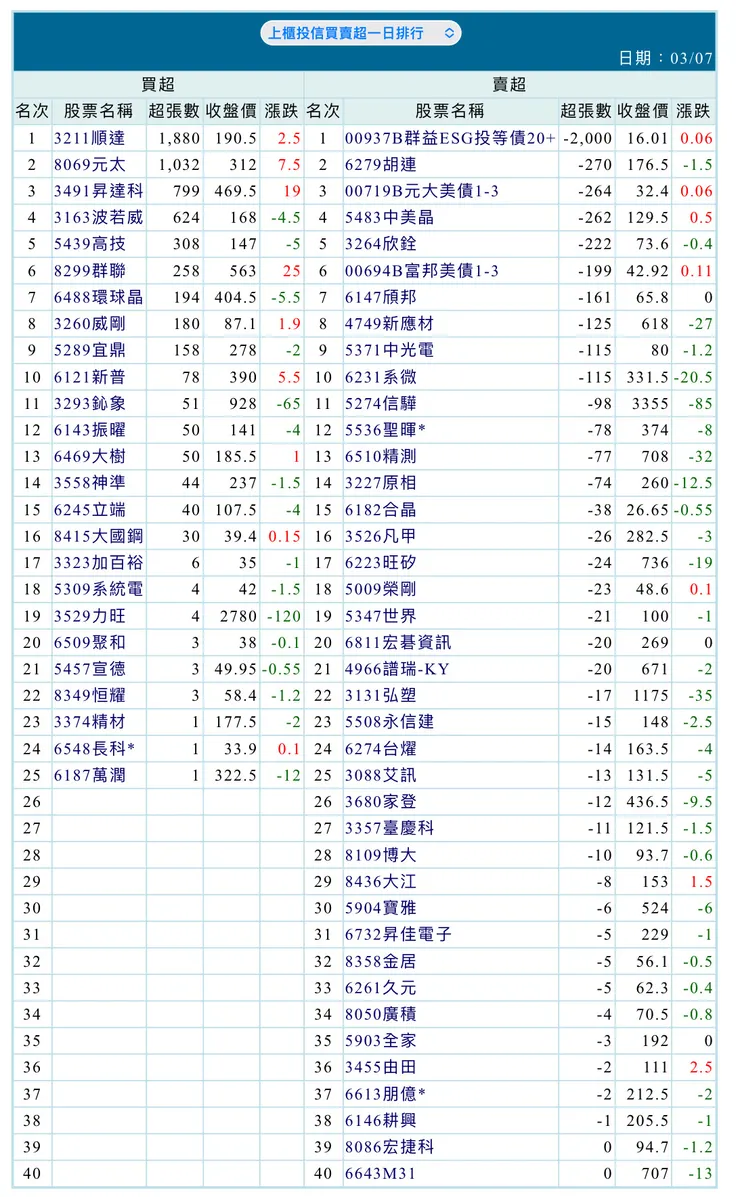Open stock link 6279胡連
Image resolution: width=740 pixels, height=1197 pixels.
380,165
